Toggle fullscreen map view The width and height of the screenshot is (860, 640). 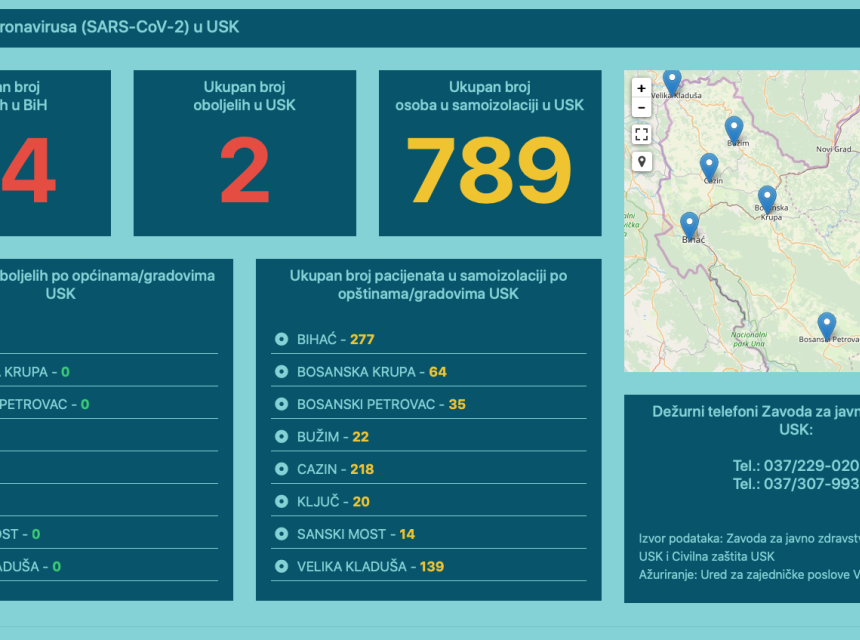click(x=641, y=134)
